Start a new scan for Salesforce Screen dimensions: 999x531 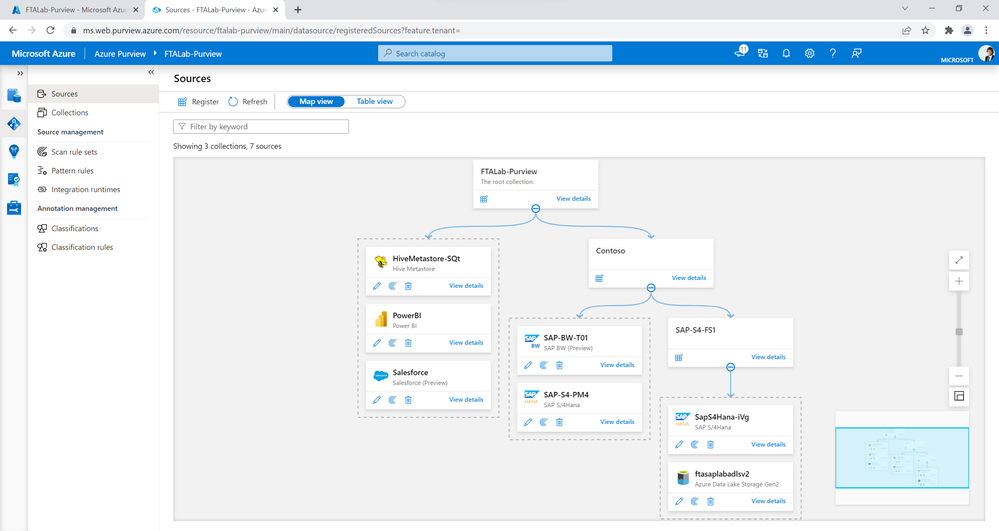pyautogui.click(x=392, y=400)
